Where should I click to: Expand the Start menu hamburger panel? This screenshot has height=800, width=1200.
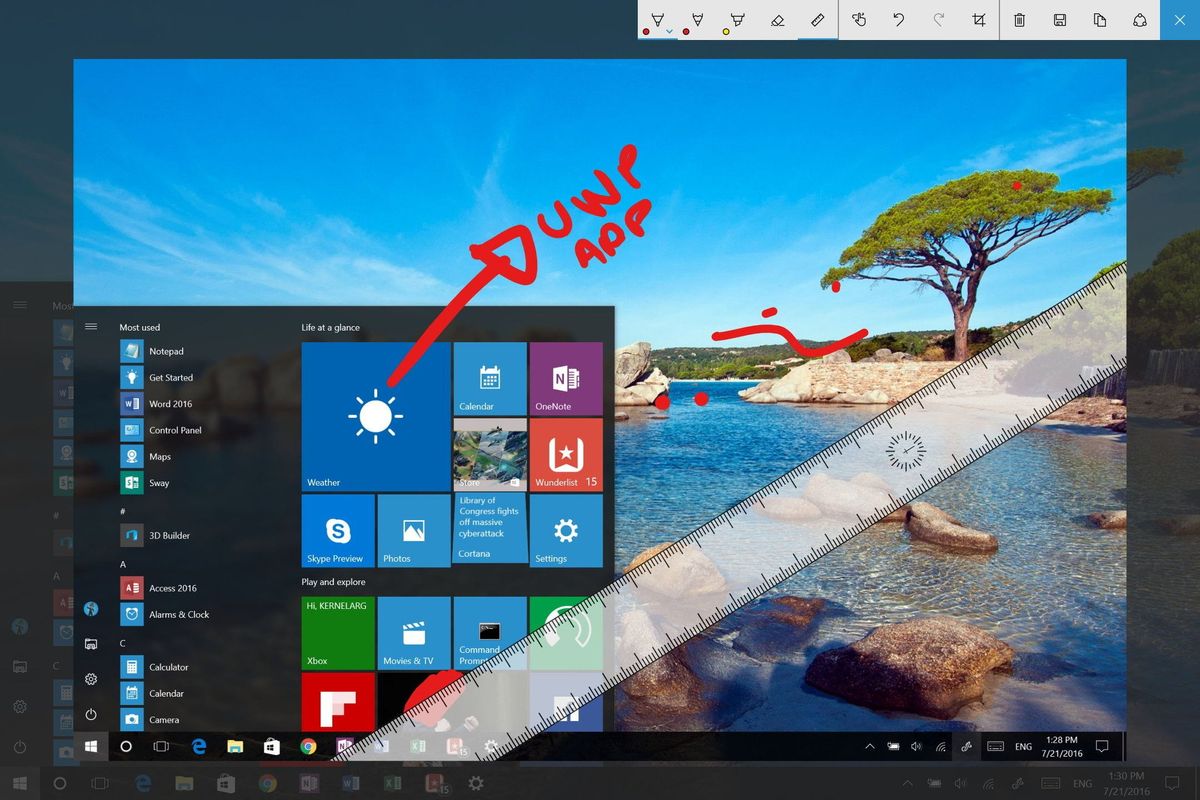[91, 326]
